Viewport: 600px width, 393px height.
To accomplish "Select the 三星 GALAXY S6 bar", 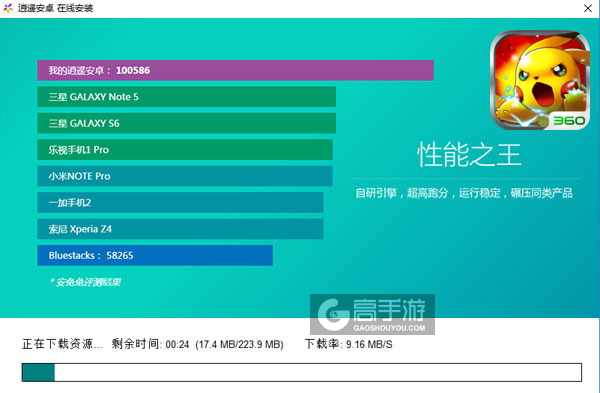I will [x=186, y=123].
